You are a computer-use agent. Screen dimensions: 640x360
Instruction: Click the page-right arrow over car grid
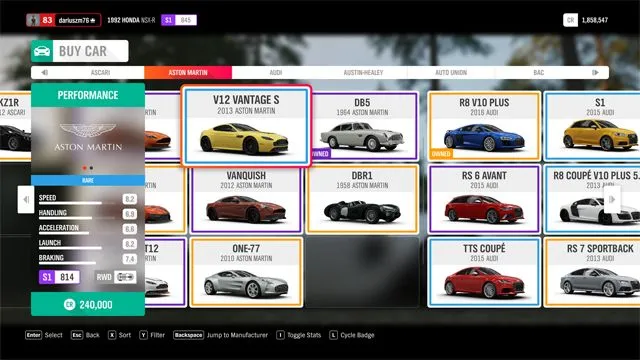612,199
